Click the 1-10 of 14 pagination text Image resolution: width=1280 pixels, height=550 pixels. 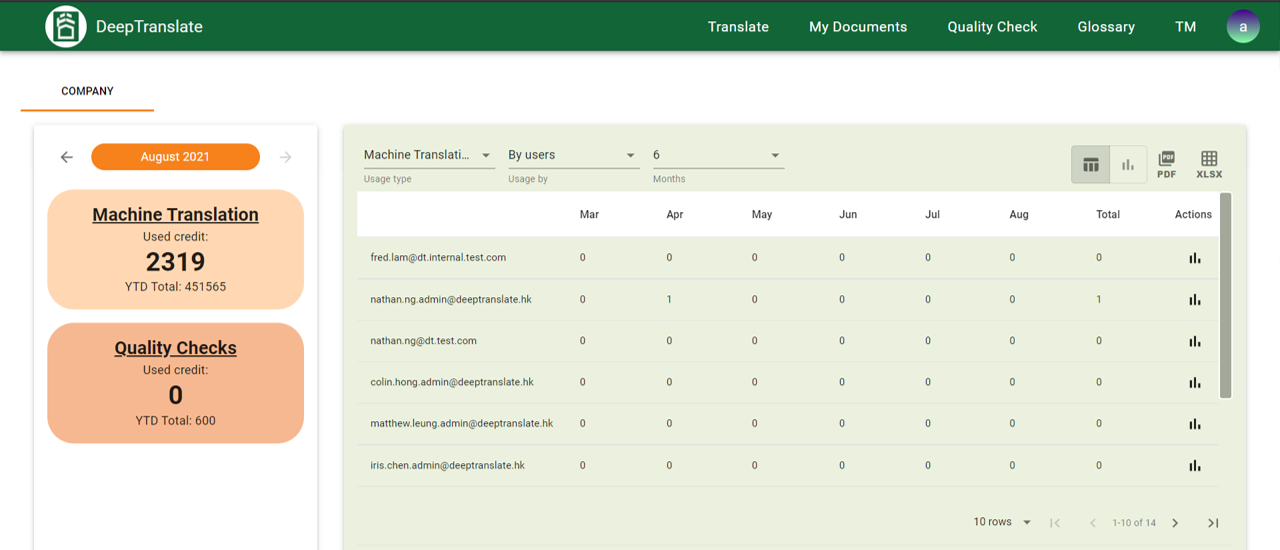pos(1134,523)
